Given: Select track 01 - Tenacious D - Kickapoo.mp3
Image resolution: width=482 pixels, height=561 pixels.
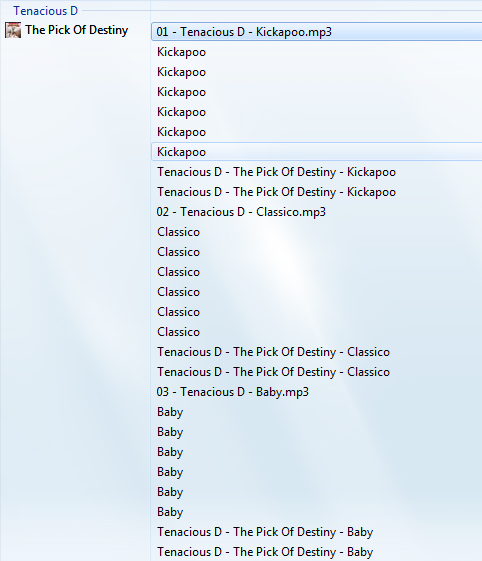Looking at the screenshot, I should (x=317, y=32).
